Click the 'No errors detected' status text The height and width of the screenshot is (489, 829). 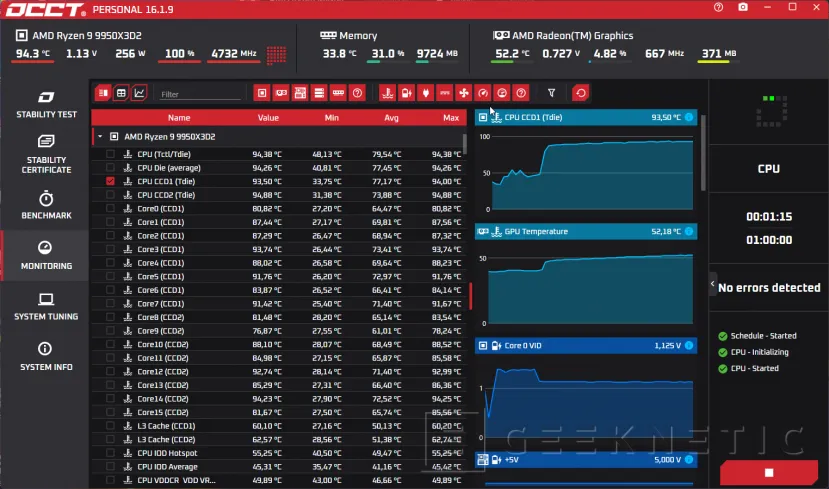pyautogui.click(x=769, y=288)
